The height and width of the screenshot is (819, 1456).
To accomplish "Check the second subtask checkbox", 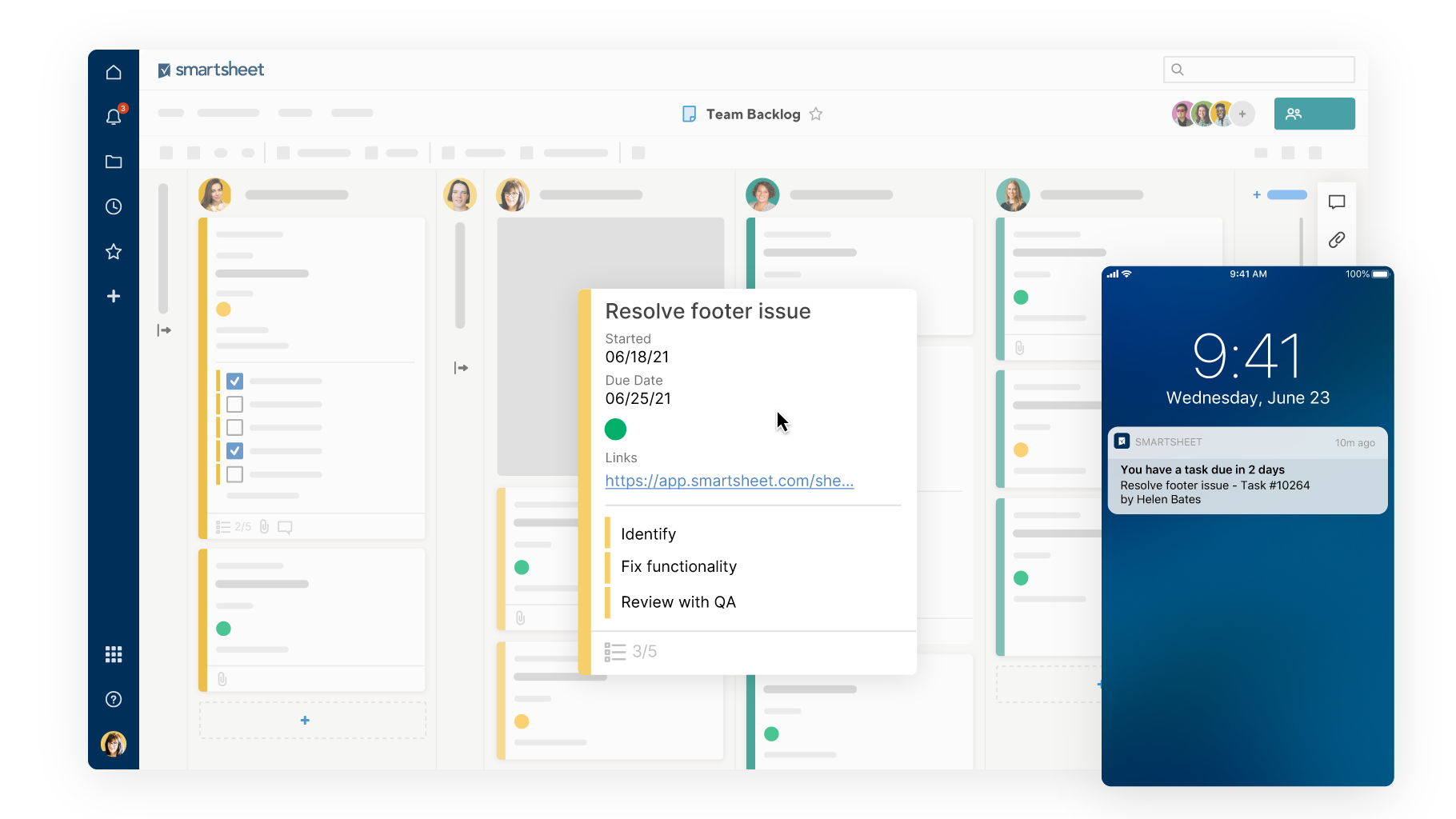I will pyautogui.click(x=234, y=404).
